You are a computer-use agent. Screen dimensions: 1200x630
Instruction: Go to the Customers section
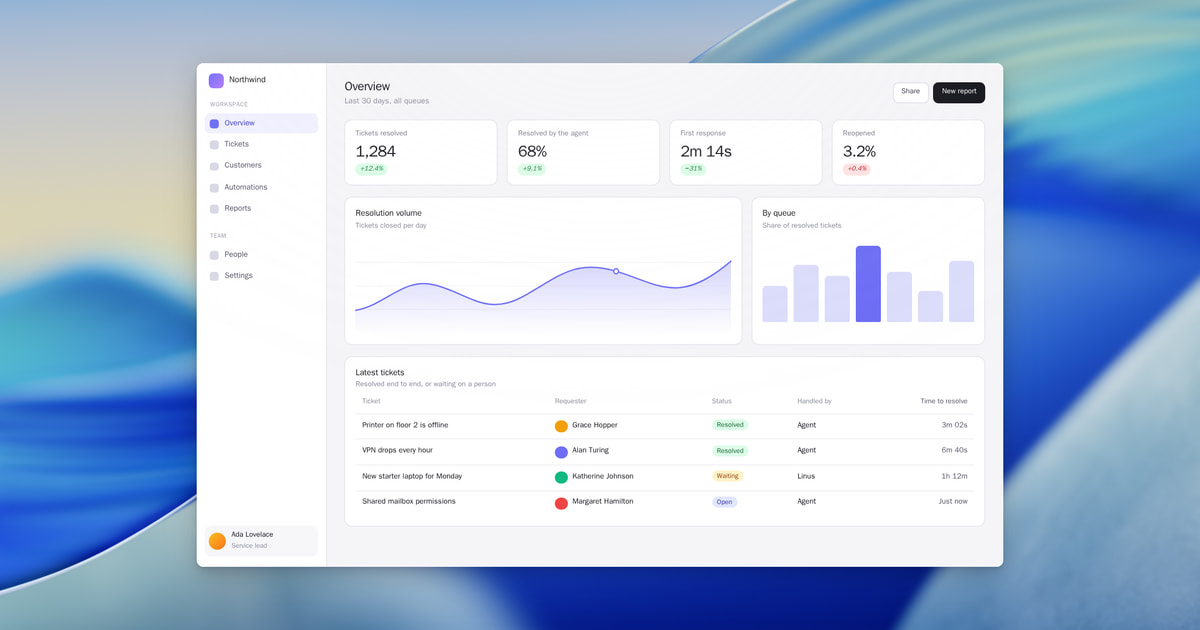click(261, 165)
